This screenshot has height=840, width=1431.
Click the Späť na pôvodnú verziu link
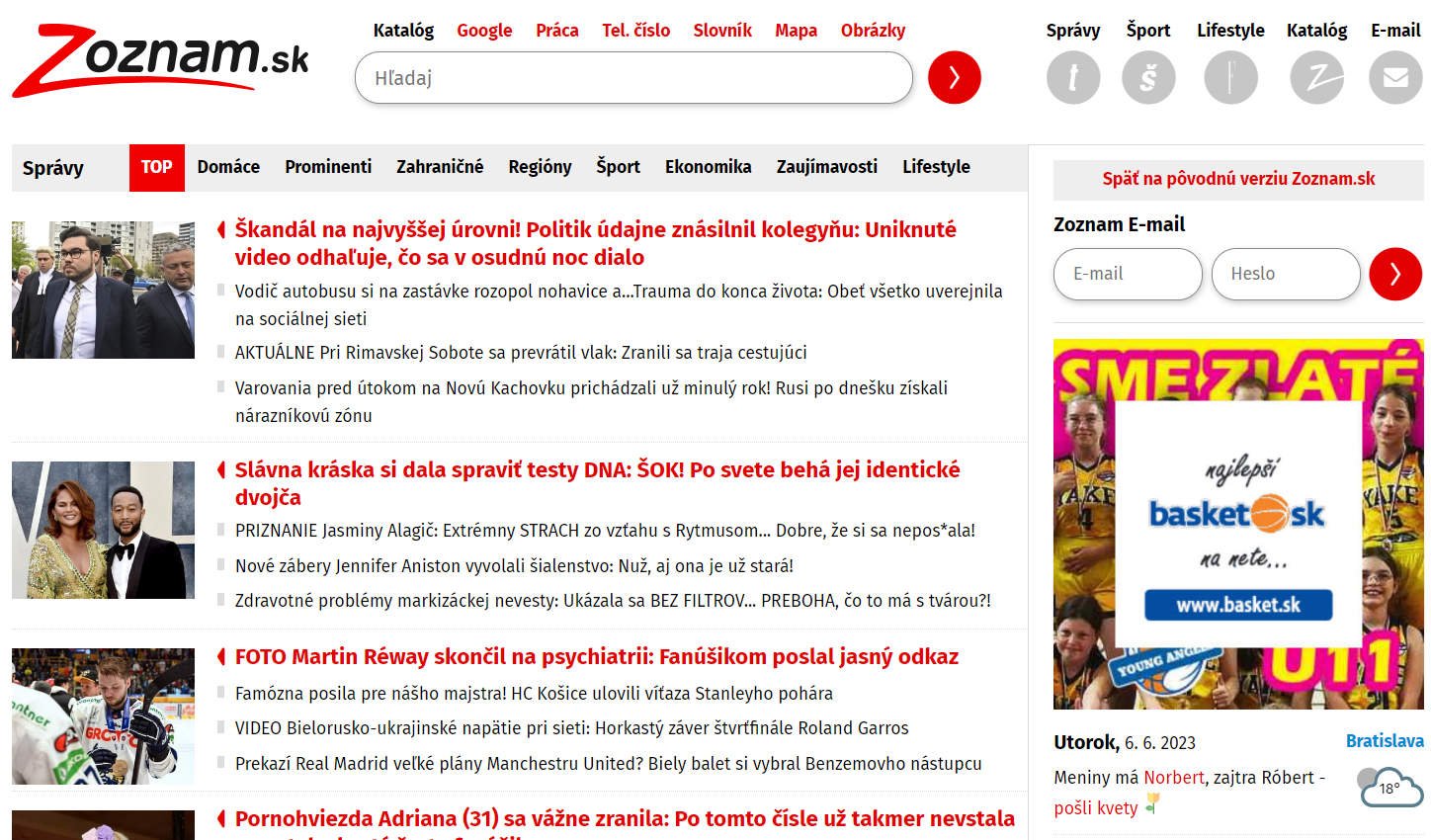(1238, 179)
